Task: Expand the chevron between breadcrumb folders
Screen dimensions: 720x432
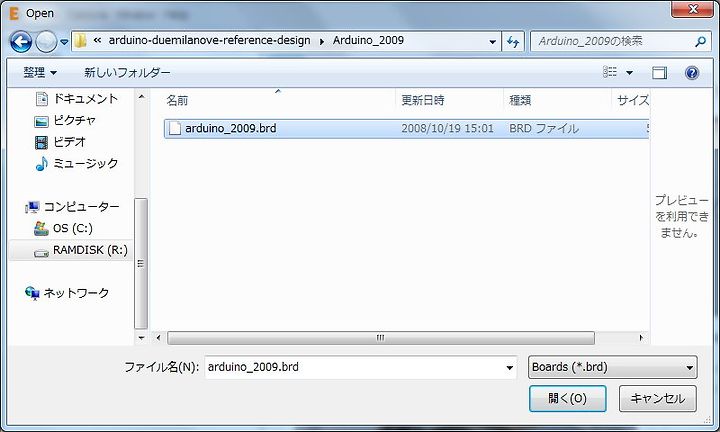Action: coord(322,41)
